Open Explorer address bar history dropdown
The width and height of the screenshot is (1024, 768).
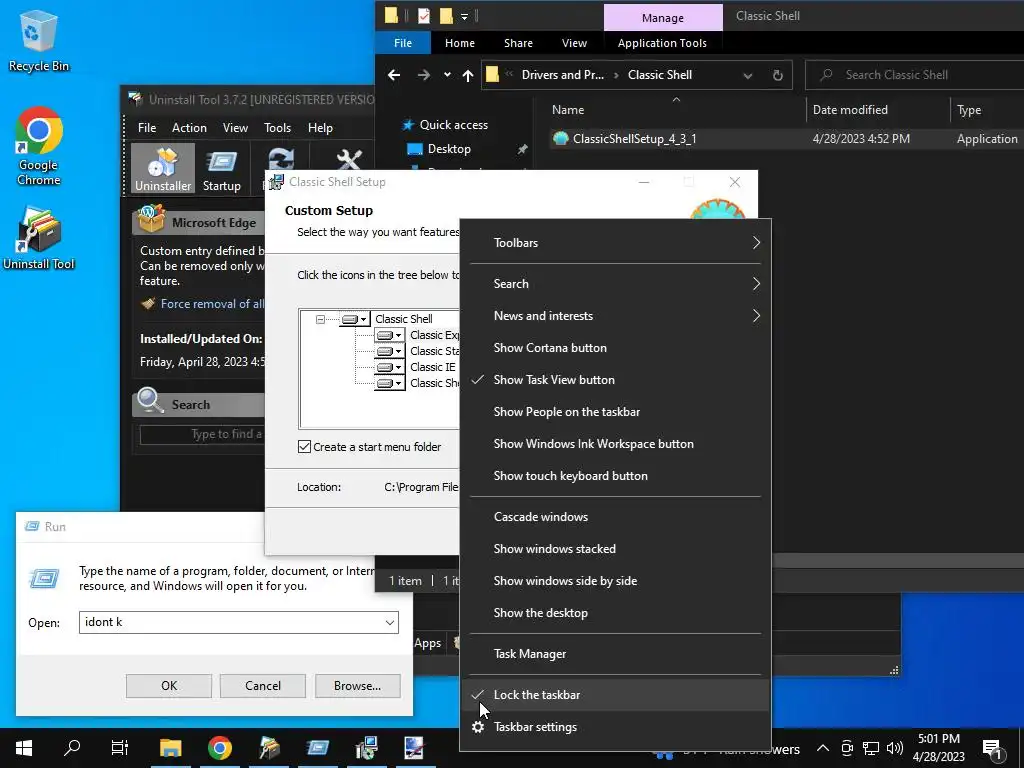(x=748, y=75)
